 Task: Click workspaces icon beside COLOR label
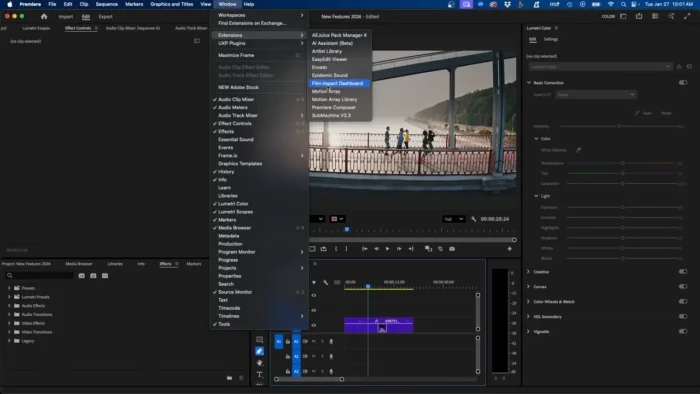[623, 17]
